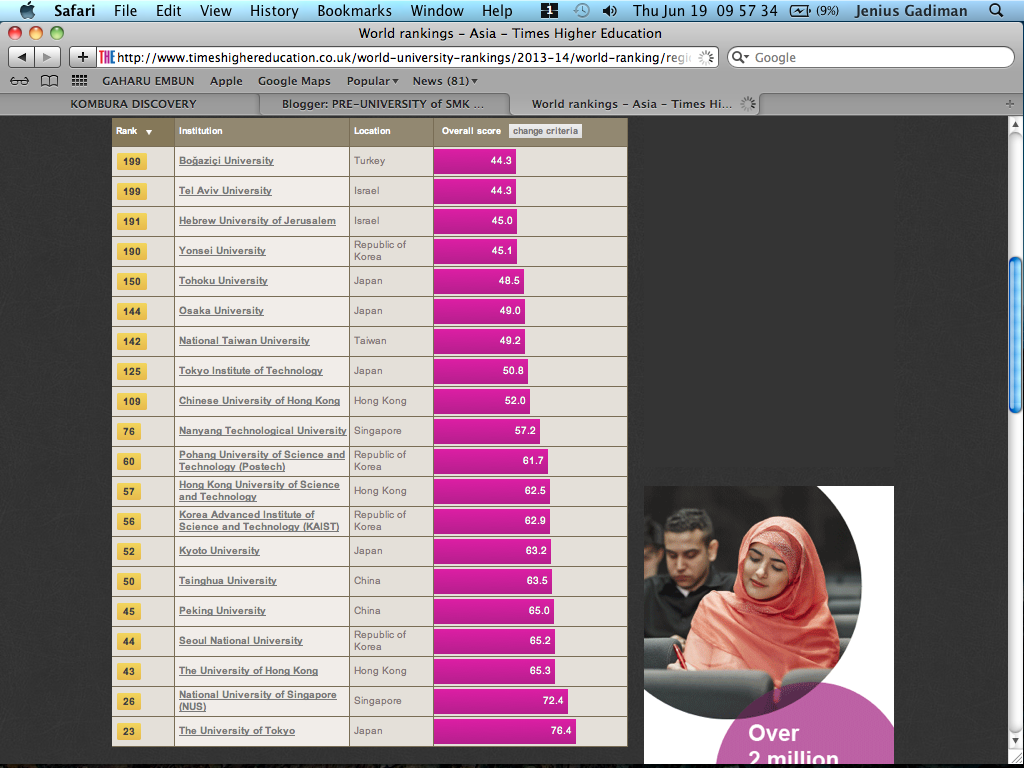This screenshot has width=1024, height=768.
Task: Open Peking University link
Action: (222, 611)
